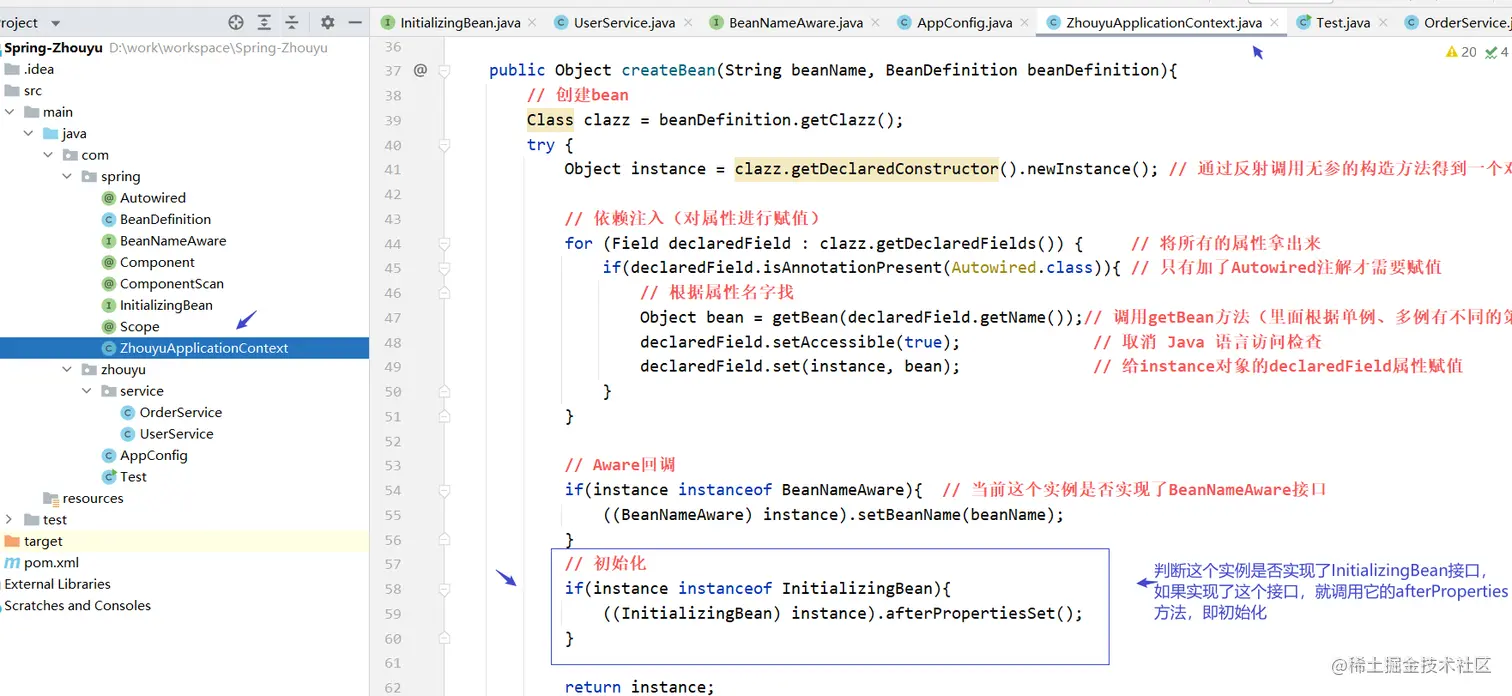Viewport: 1512px width, 696px height.
Task: Switch to InitializingBean.java tab
Action: click(x=460, y=22)
